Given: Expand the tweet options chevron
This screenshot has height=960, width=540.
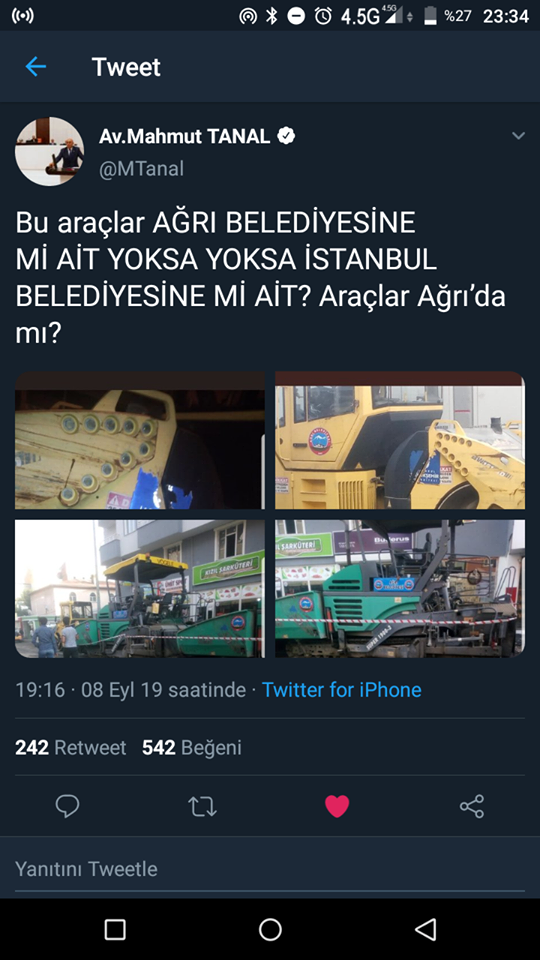Looking at the screenshot, I should (x=518, y=136).
